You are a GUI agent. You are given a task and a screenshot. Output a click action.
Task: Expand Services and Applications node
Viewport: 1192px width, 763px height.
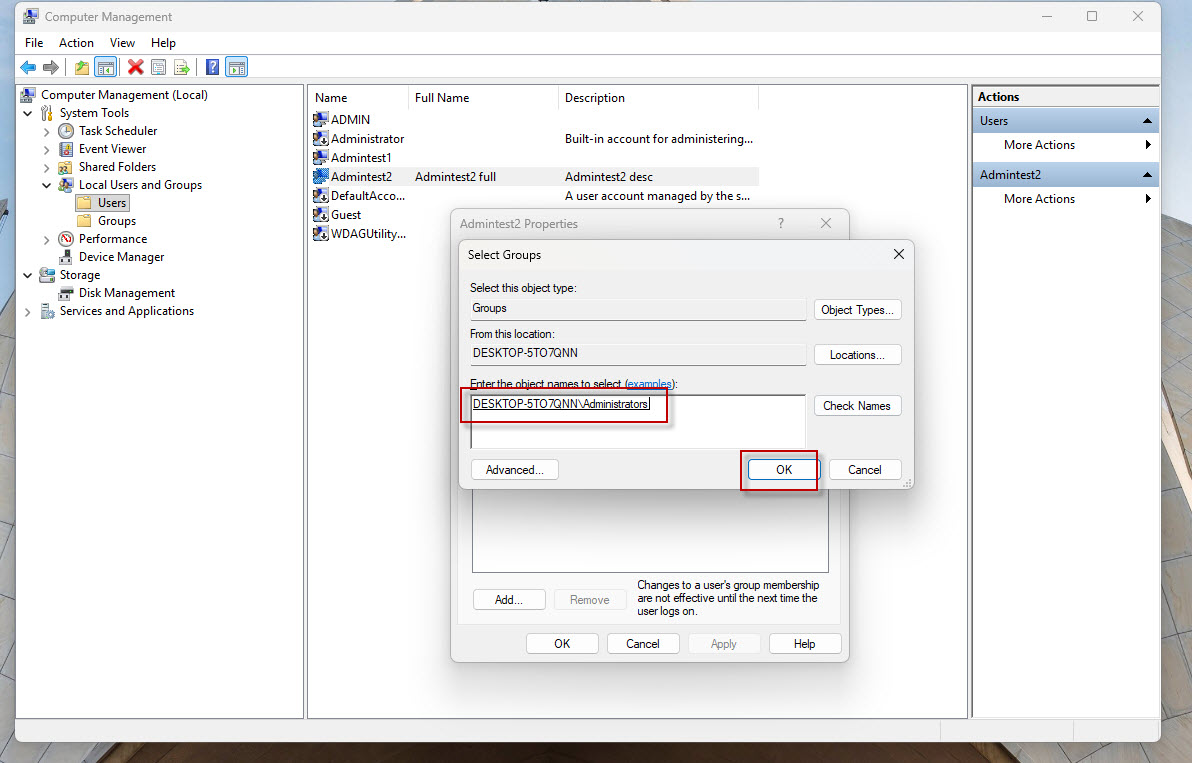[28, 312]
